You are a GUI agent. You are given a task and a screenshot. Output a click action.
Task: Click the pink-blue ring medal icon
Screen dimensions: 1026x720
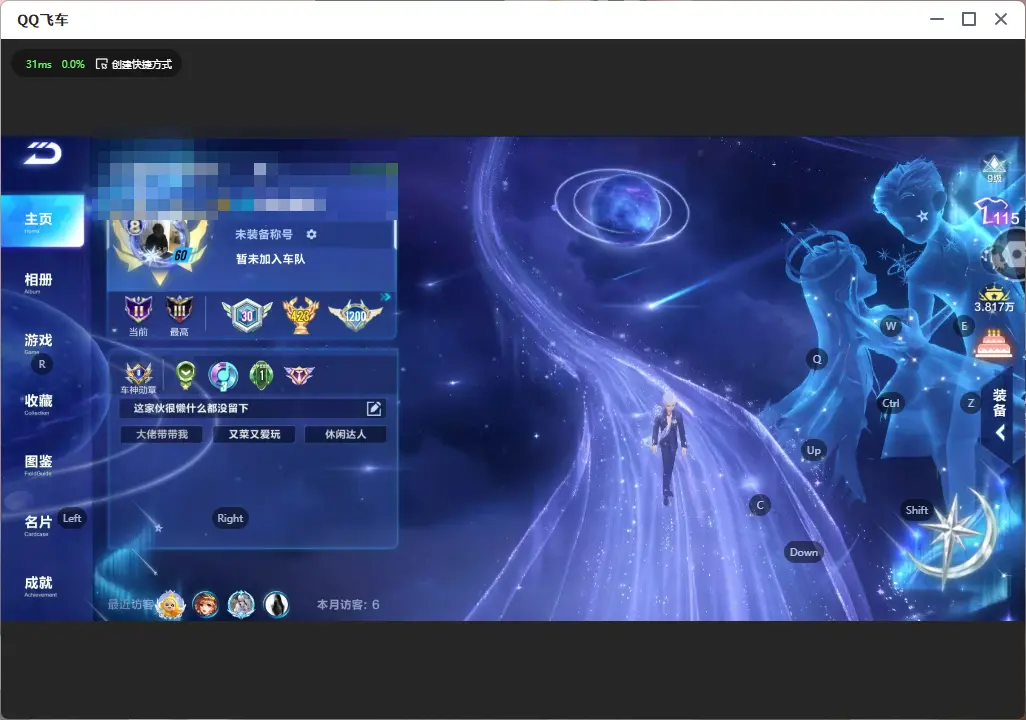pyautogui.click(x=223, y=376)
